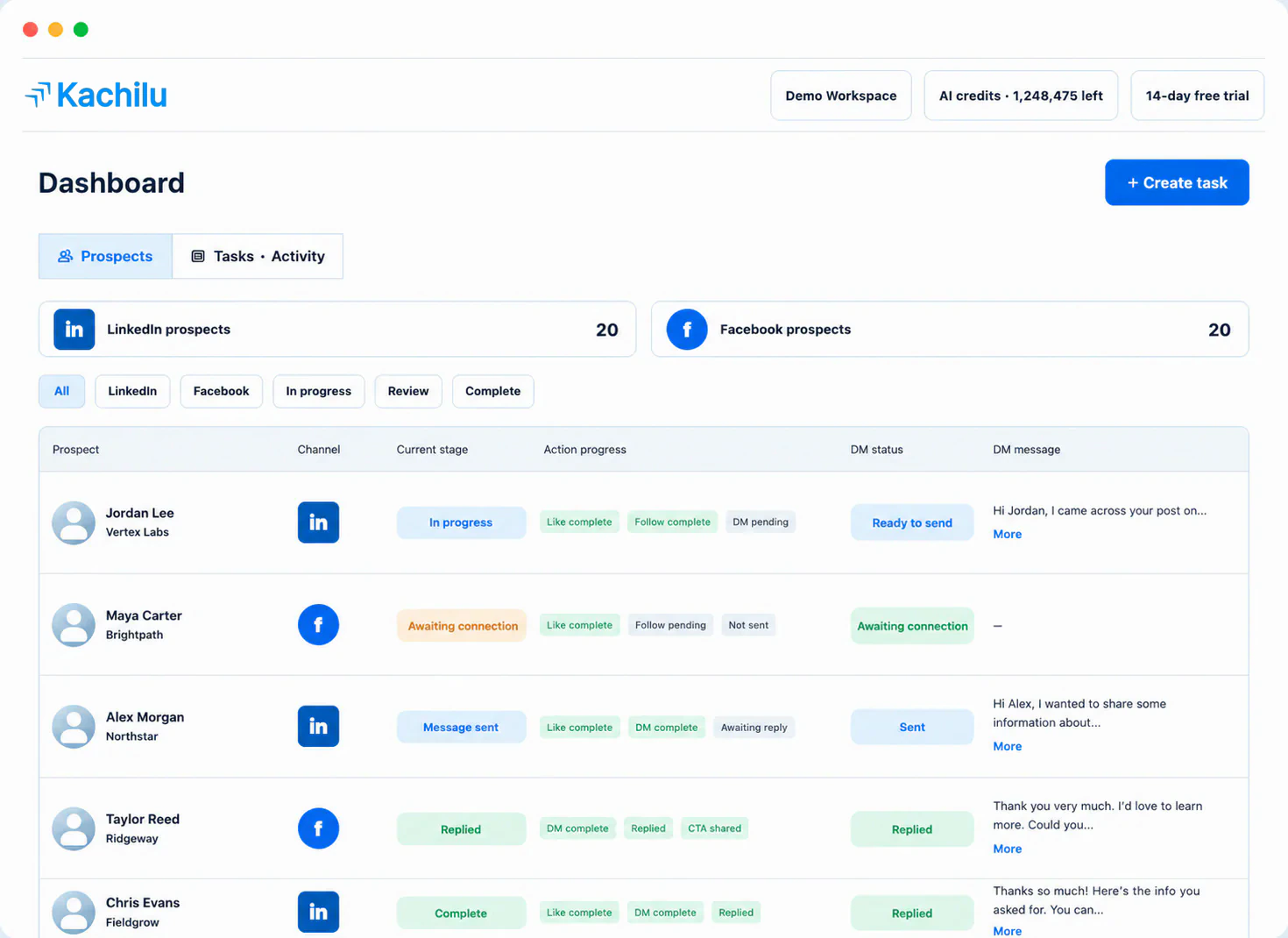Click Maya Carter's Facebook channel icon

[318, 625]
